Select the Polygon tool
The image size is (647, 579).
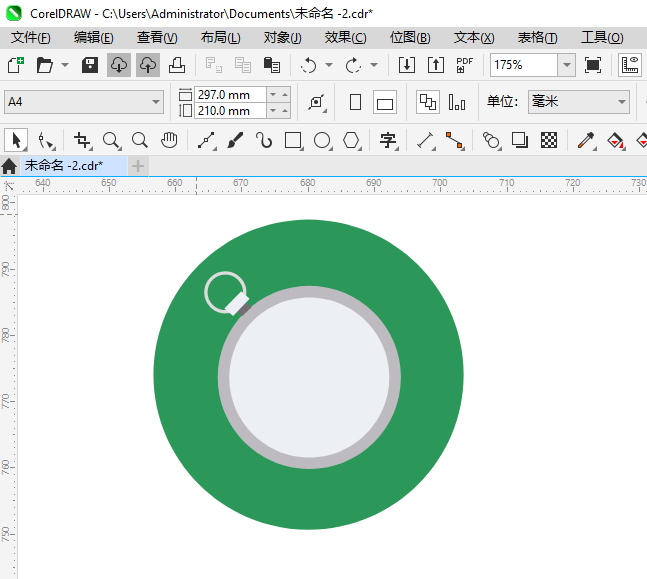(x=351, y=140)
